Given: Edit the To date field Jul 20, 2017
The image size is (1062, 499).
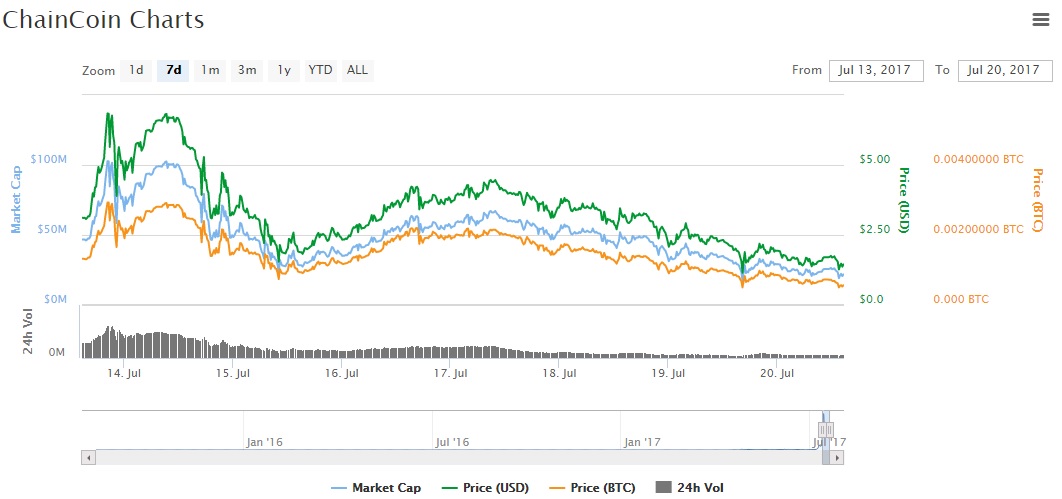Looking at the screenshot, I should [1005, 70].
